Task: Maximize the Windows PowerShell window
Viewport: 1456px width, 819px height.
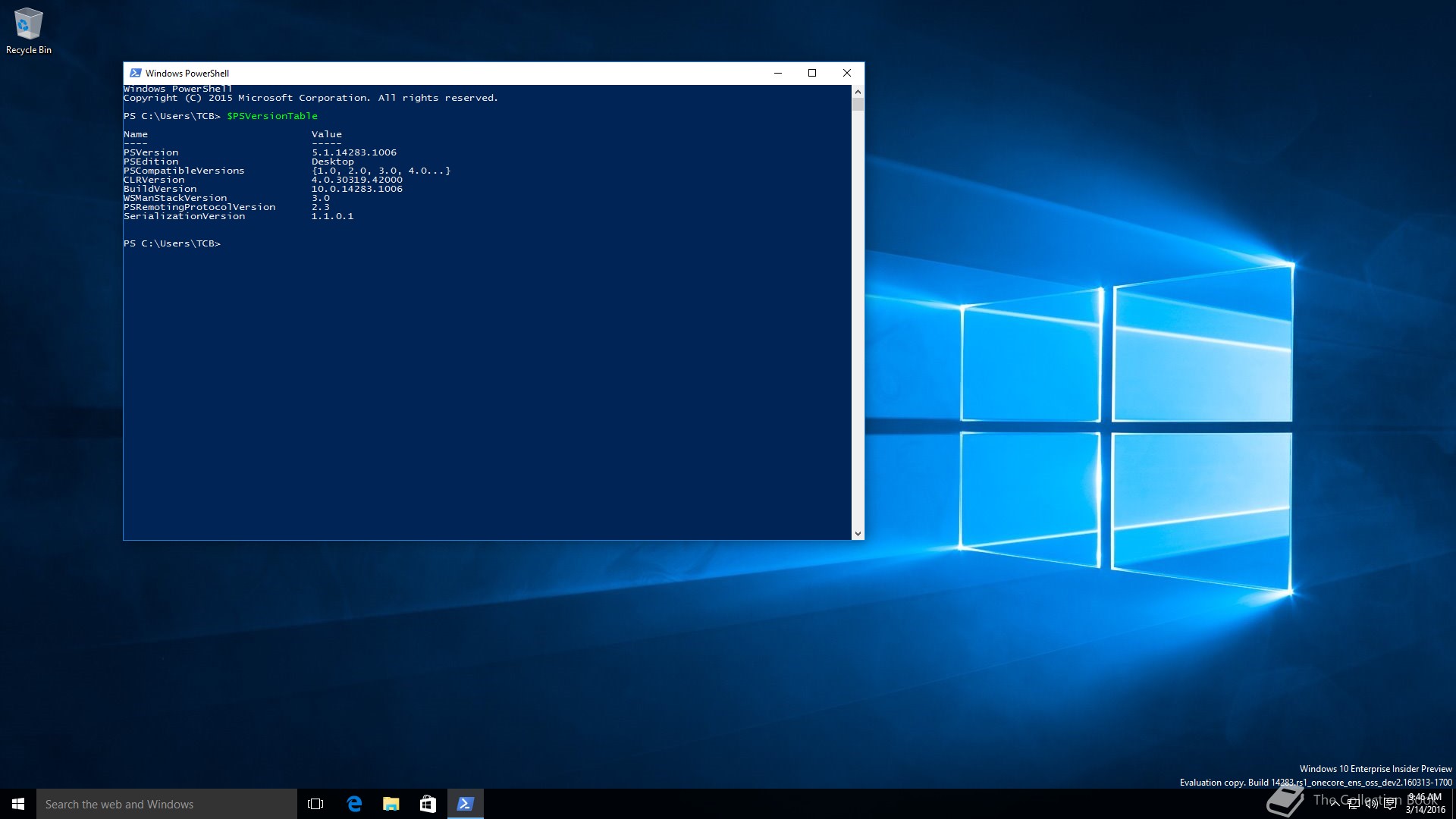Action: pyautogui.click(x=812, y=74)
